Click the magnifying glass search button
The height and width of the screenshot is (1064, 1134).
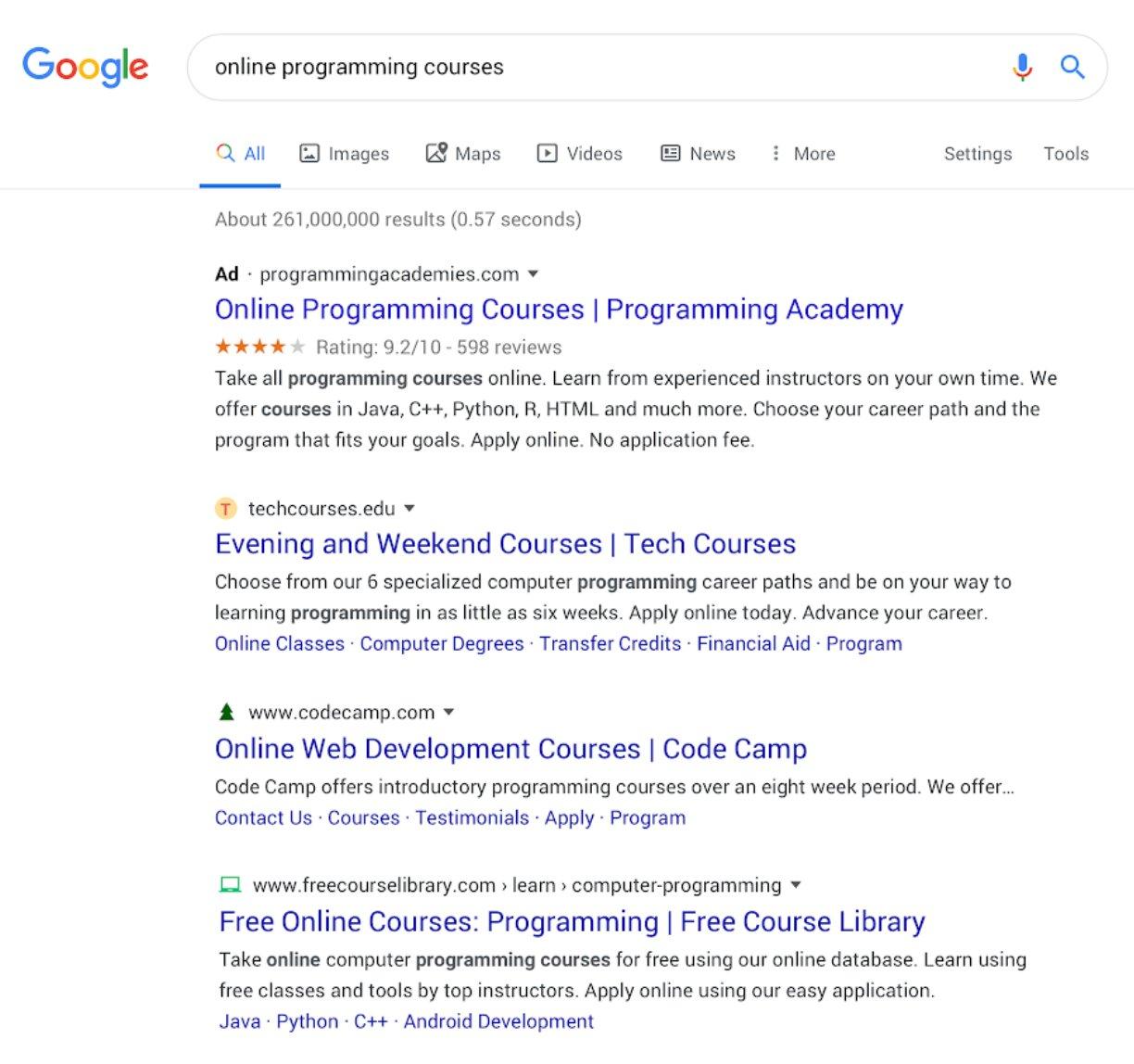[1072, 67]
